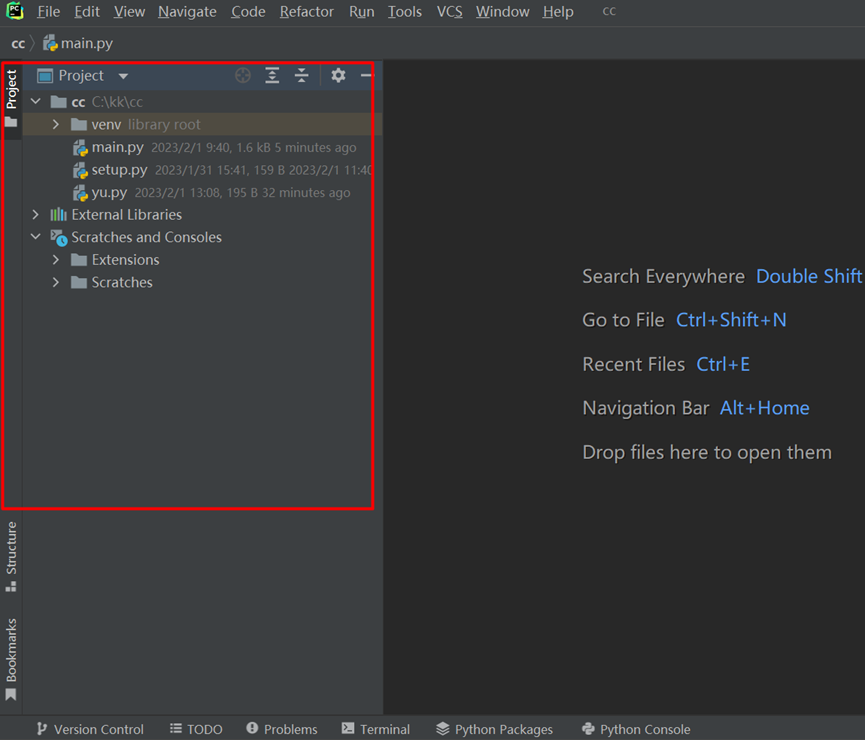Open the Window menu

(503, 12)
